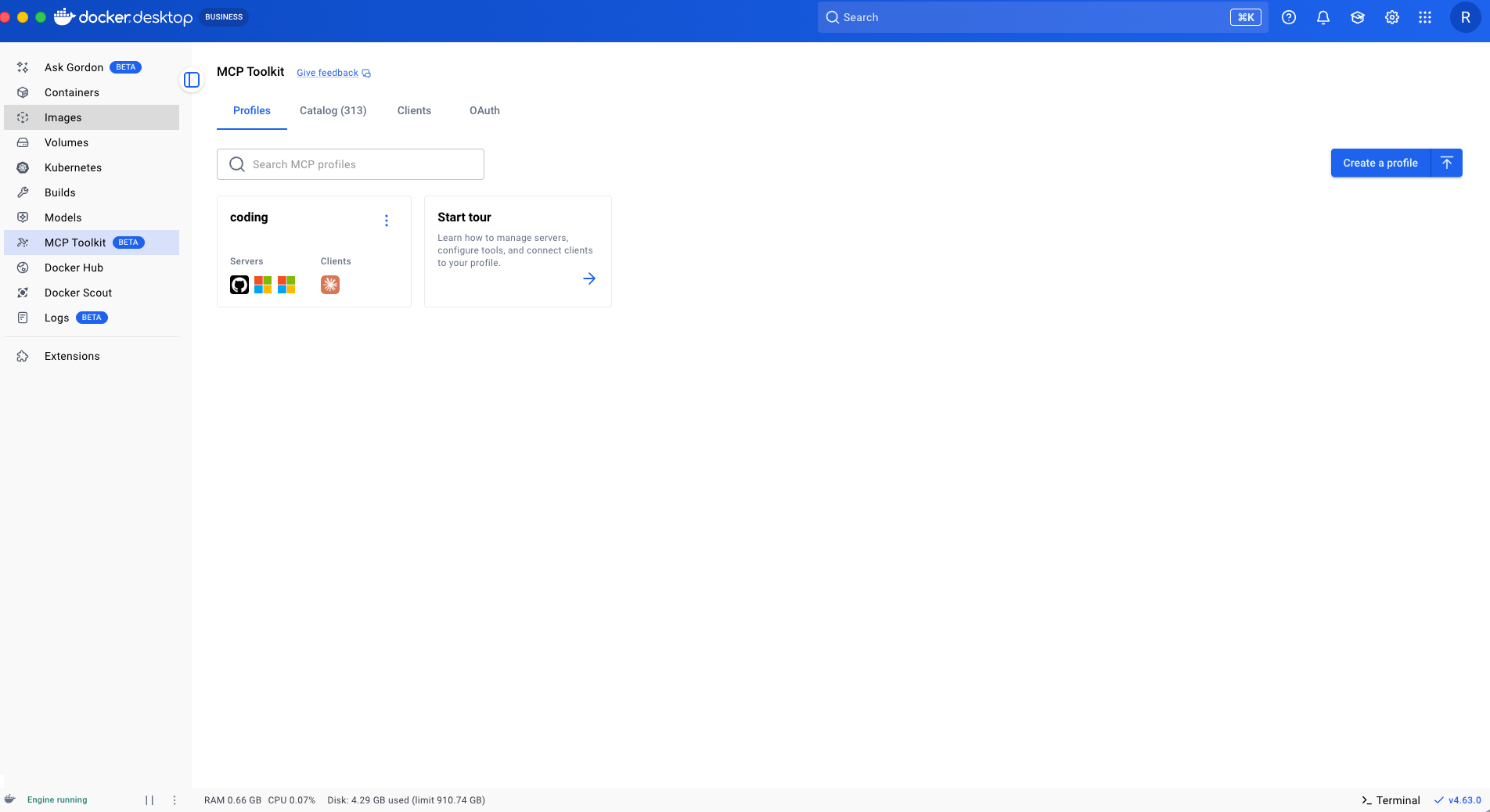
Task: Click the Claude client icon in coding profile
Action: click(x=330, y=285)
